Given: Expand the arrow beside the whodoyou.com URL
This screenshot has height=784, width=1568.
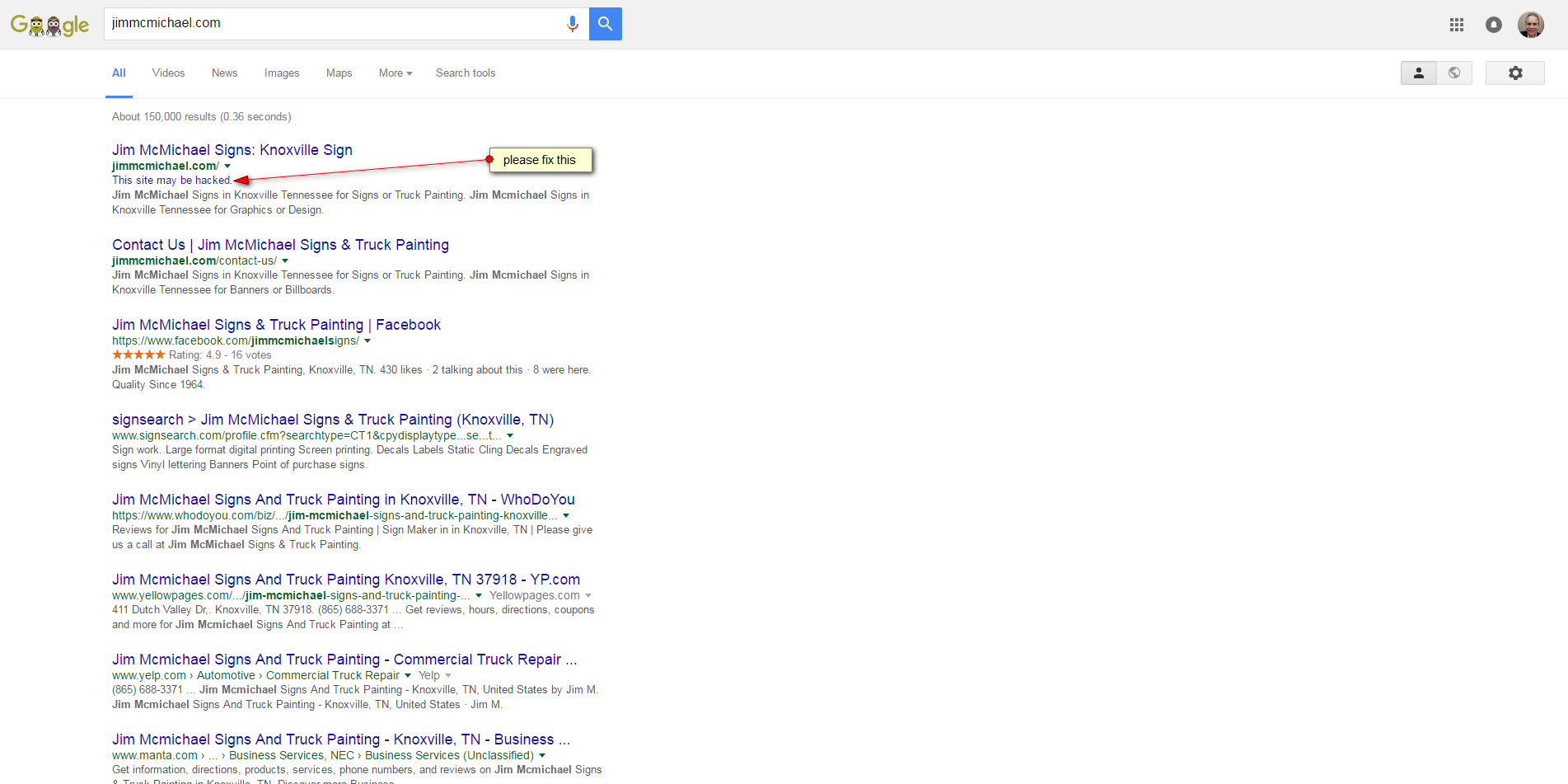Looking at the screenshot, I should pos(566,516).
